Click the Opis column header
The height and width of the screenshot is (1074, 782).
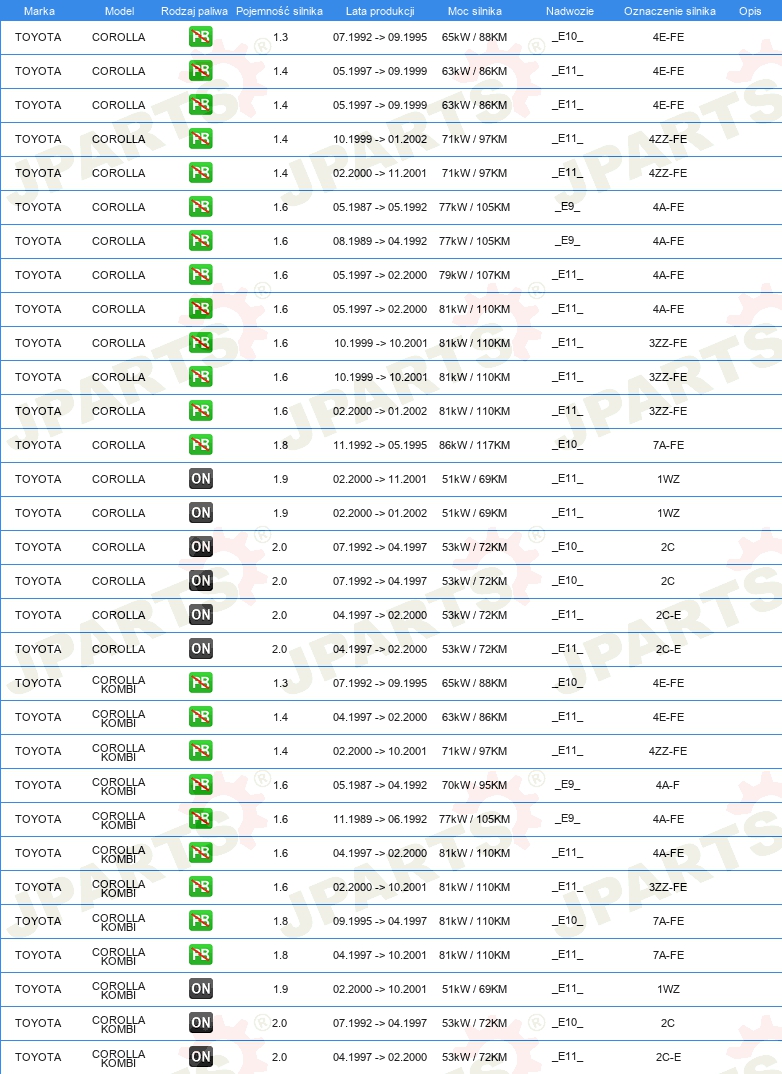[x=750, y=11]
